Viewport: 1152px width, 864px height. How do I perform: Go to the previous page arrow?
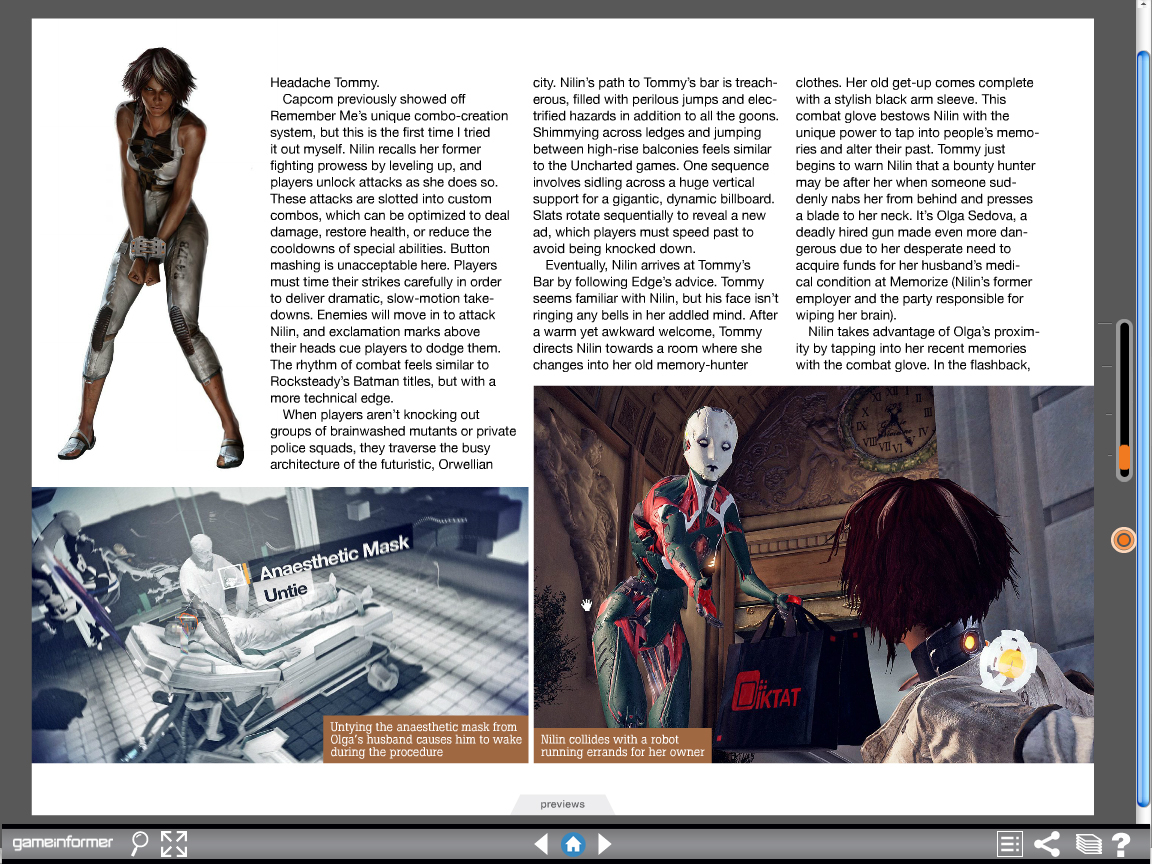(x=541, y=843)
